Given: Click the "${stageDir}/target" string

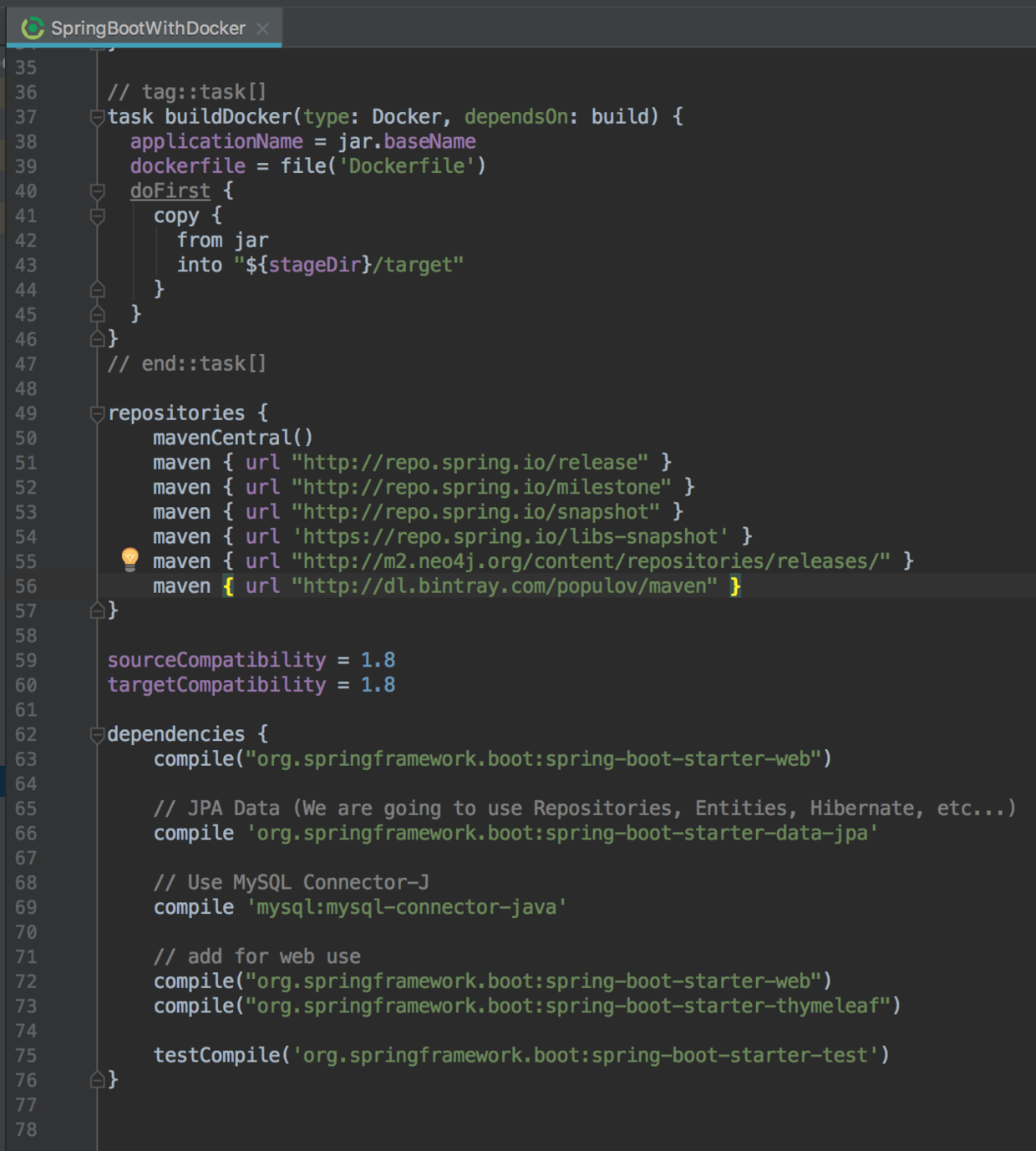Looking at the screenshot, I should point(349,265).
